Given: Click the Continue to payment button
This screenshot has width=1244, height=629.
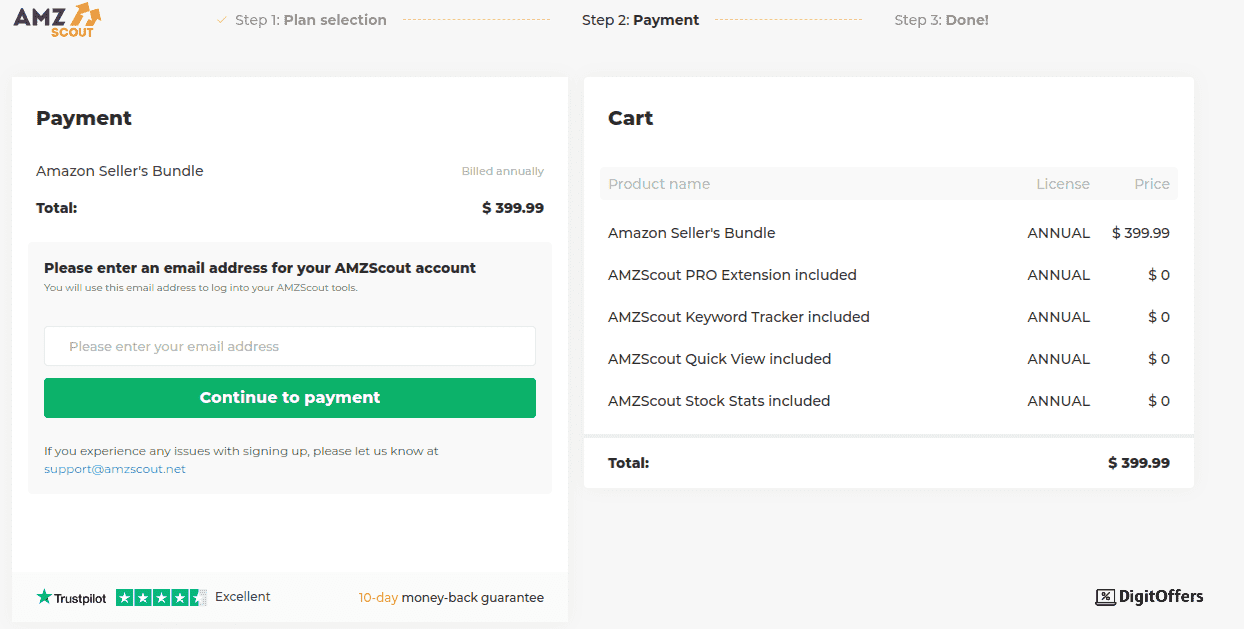Looking at the screenshot, I should (290, 398).
